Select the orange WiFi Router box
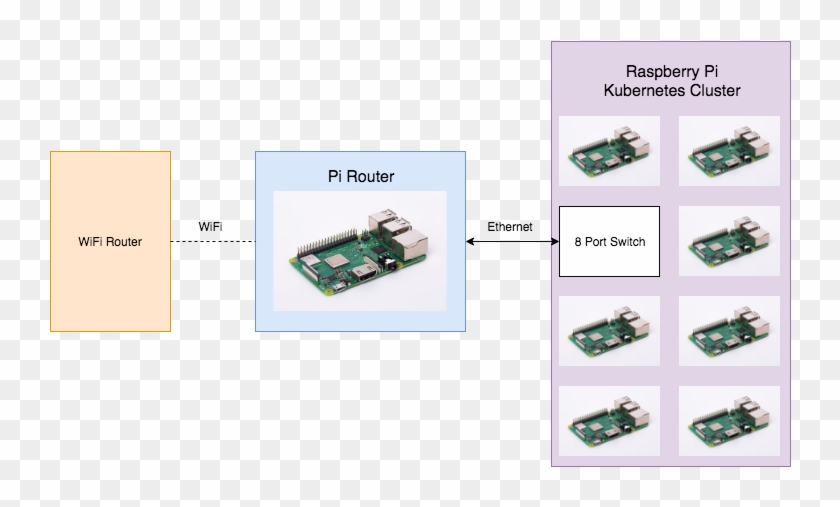 coord(110,241)
